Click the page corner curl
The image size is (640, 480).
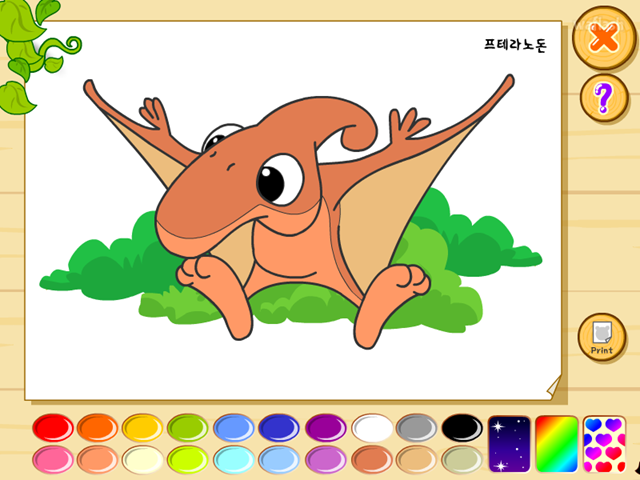point(553,387)
